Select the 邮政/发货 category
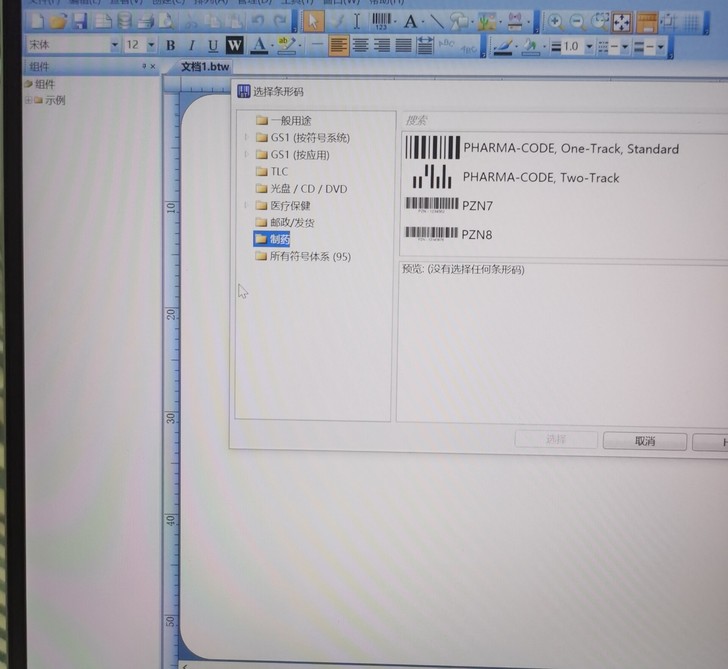 tap(291, 223)
